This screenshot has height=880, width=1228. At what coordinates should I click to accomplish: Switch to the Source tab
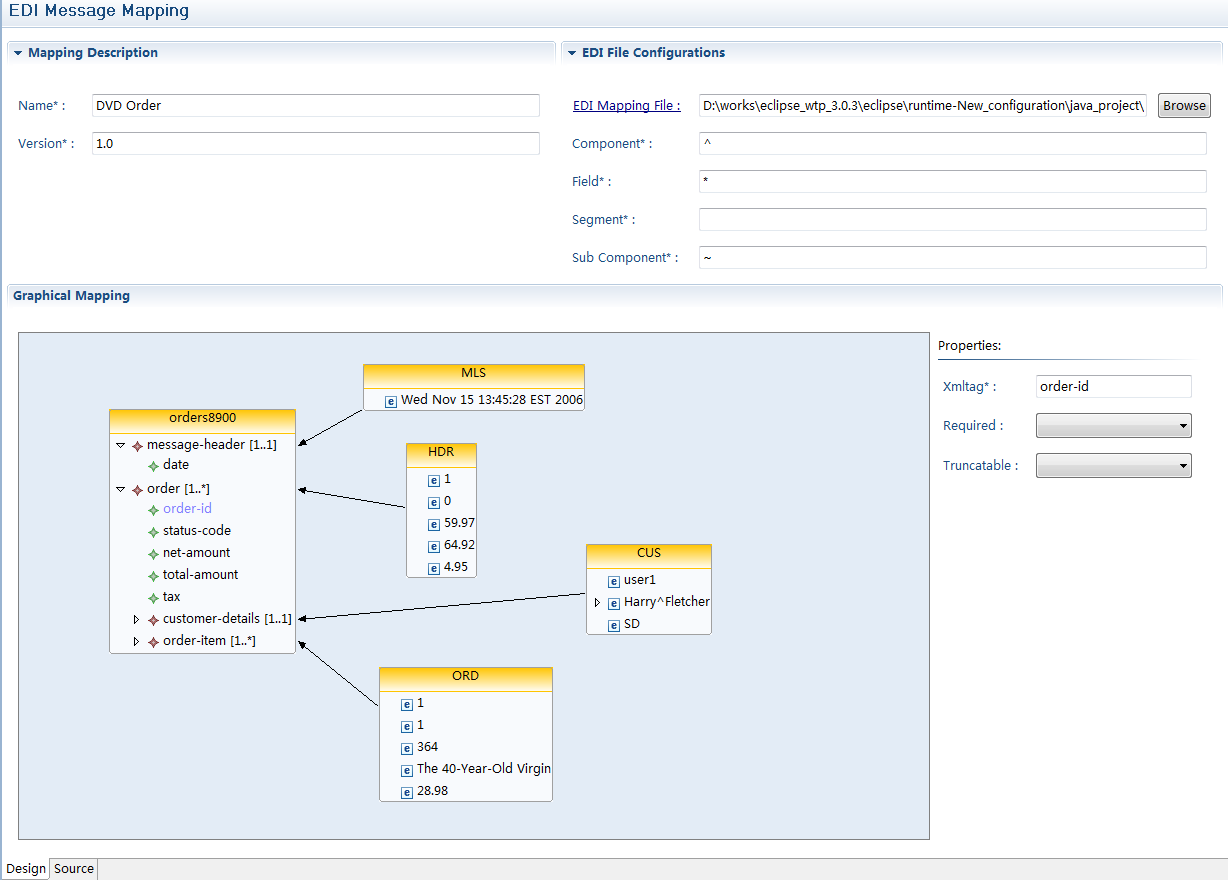74,869
